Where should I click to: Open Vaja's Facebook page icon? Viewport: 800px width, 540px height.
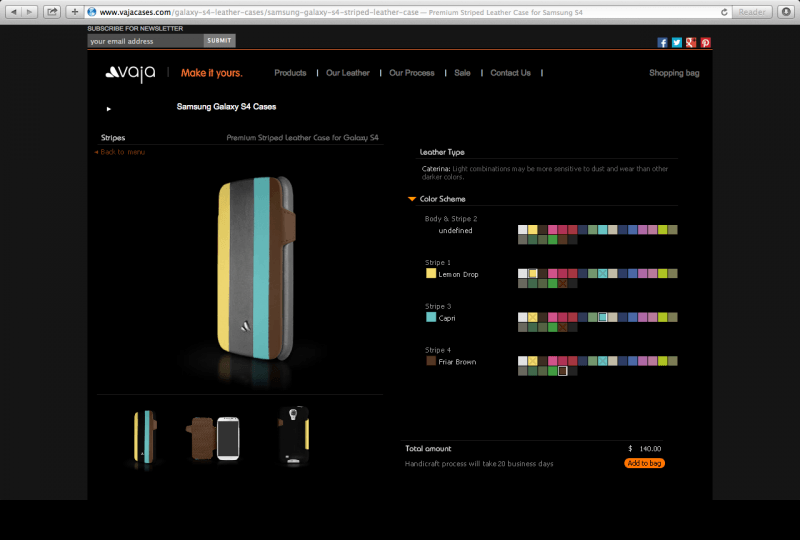point(662,42)
